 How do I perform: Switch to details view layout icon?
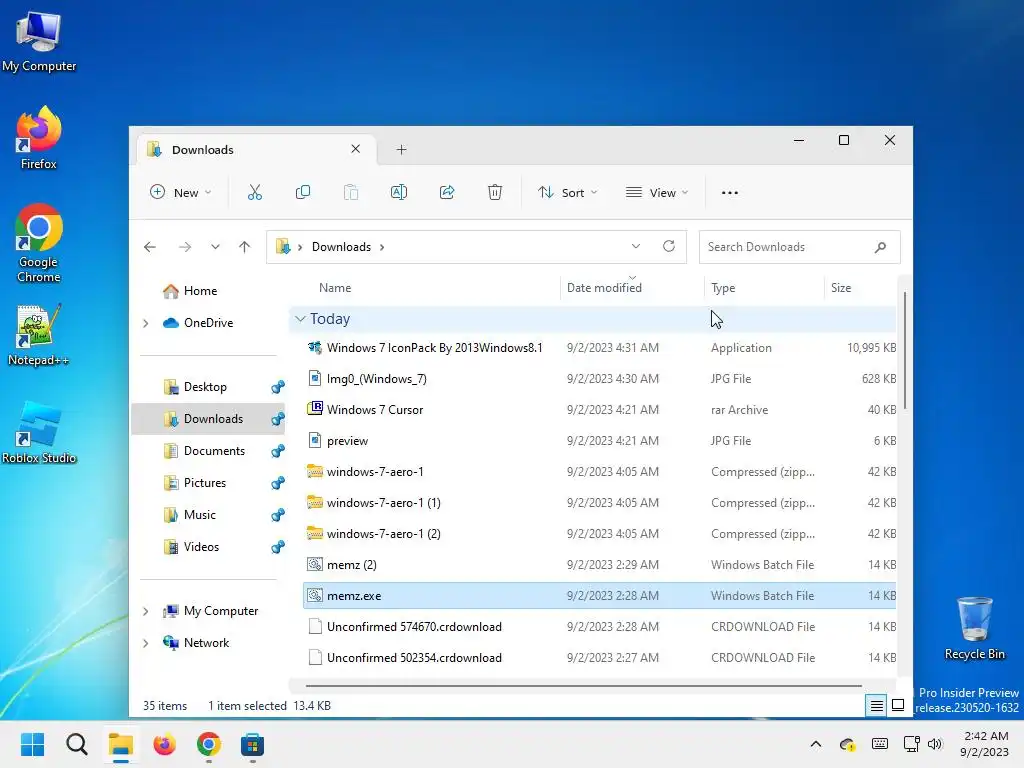(x=876, y=705)
